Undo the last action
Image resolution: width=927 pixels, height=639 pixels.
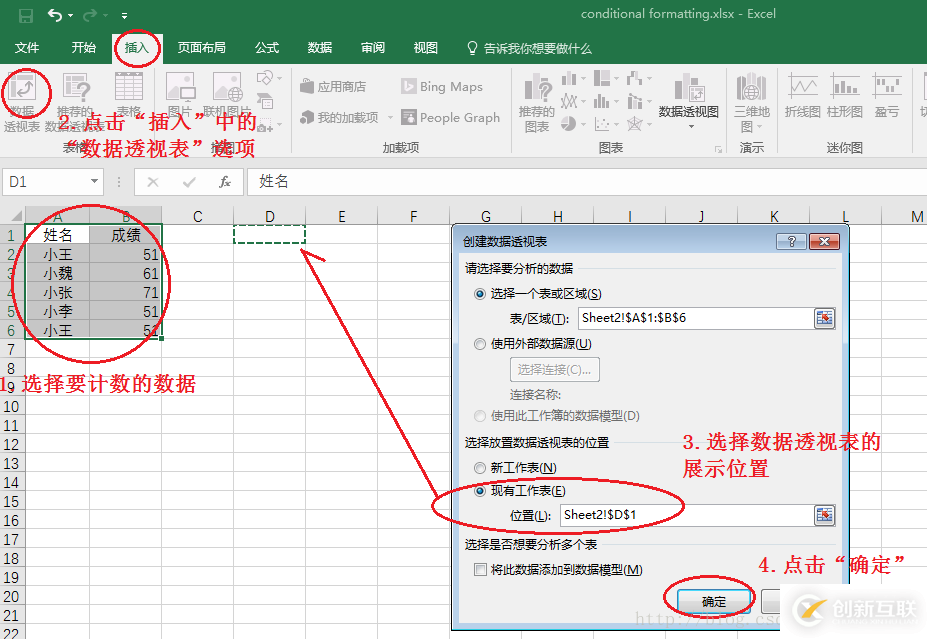pyautogui.click(x=54, y=15)
